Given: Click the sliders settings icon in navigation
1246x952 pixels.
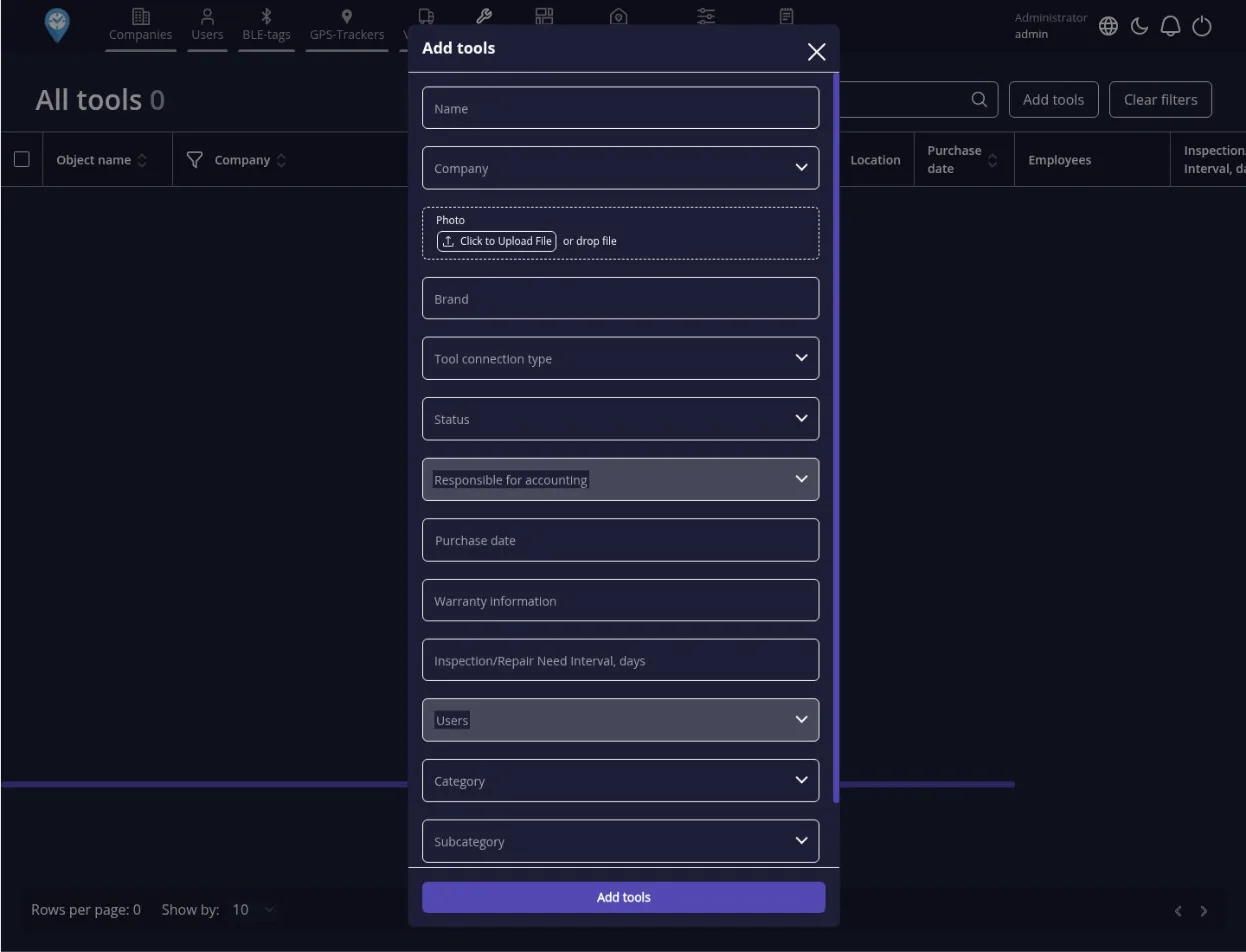Looking at the screenshot, I should [706, 16].
